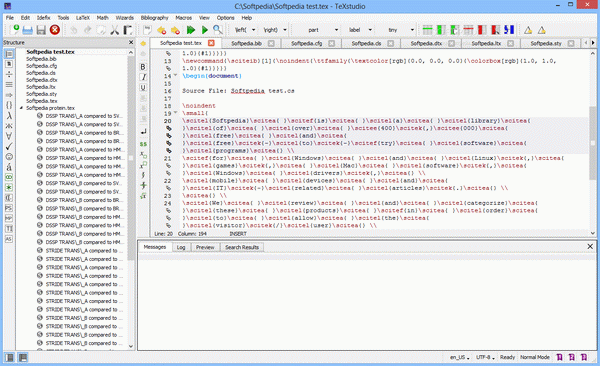Screen dimensions: 600x366
Task: Click the Open file icon in toolbar
Action: click(x=28, y=30)
